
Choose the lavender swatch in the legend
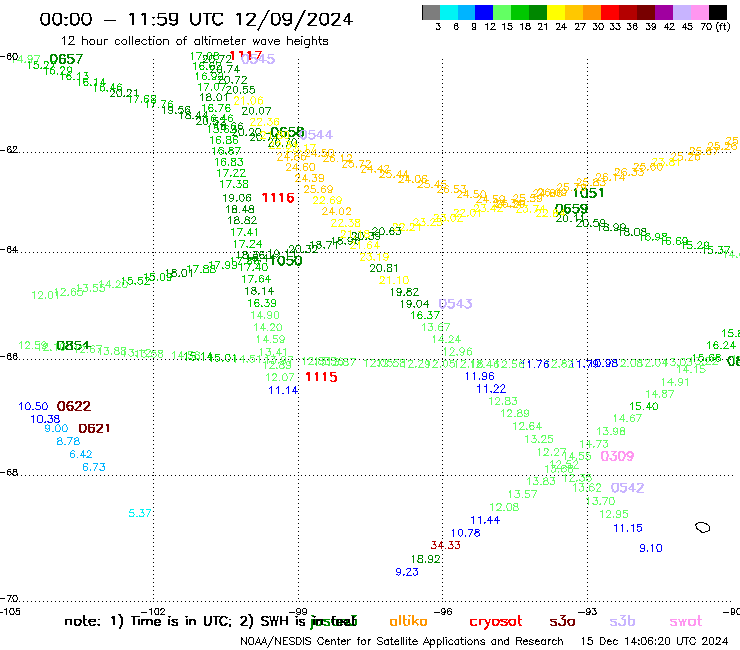point(682,12)
